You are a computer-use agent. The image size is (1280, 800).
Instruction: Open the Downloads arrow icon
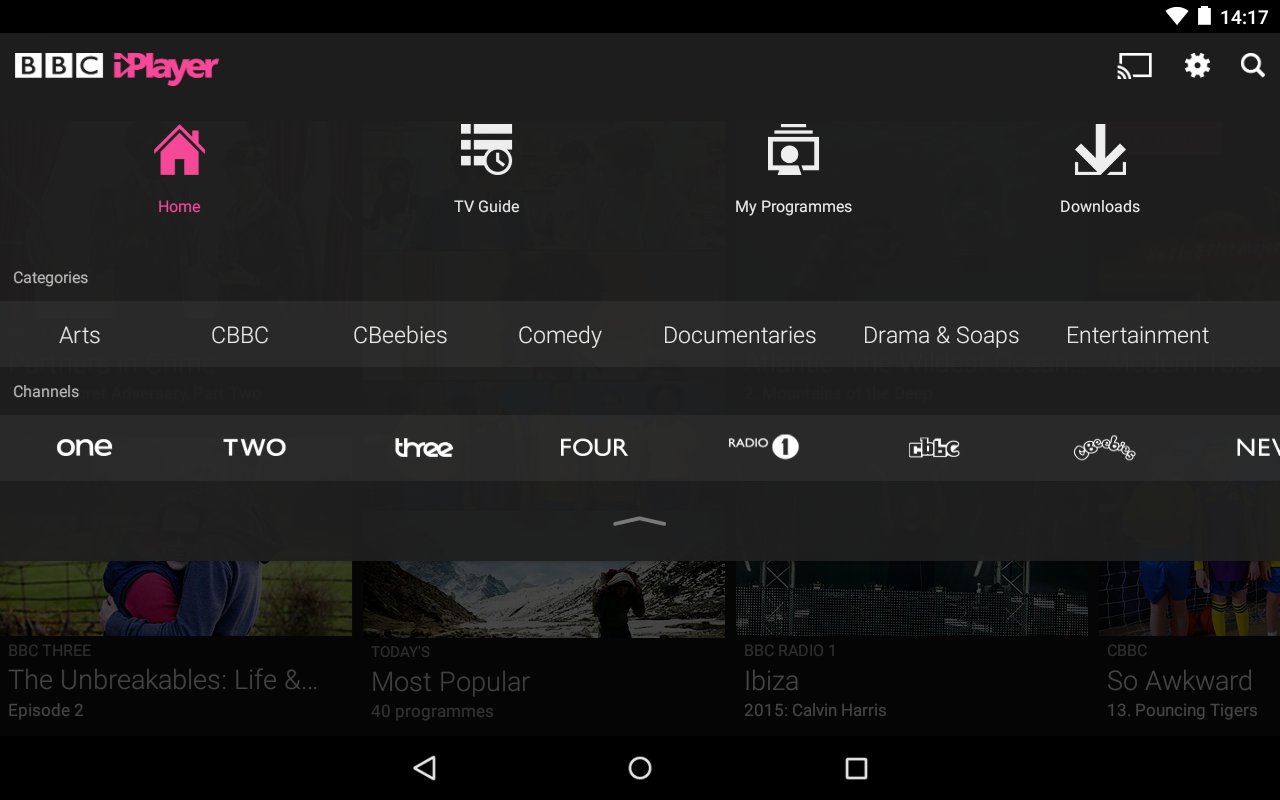pyautogui.click(x=1100, y=149)
